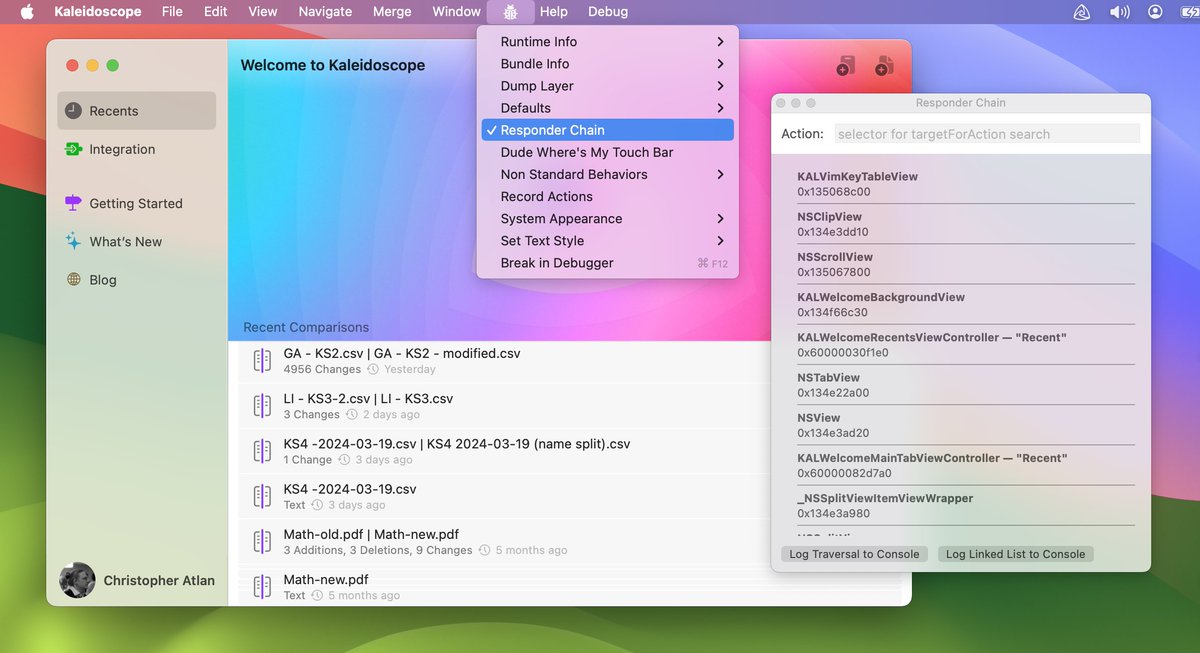The image size is (1200, 653).
Task: Open the Navigate menu
Action: coord(325,12)
